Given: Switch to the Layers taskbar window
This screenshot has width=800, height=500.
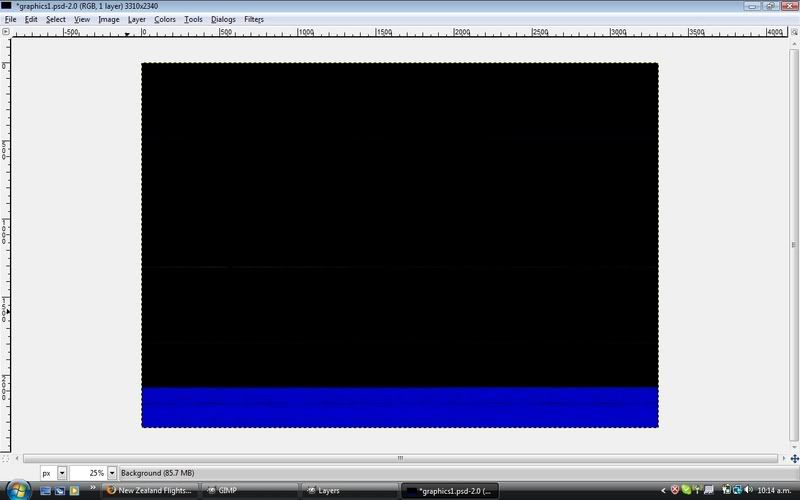Looking at the screenshot, I should (349, 490).
